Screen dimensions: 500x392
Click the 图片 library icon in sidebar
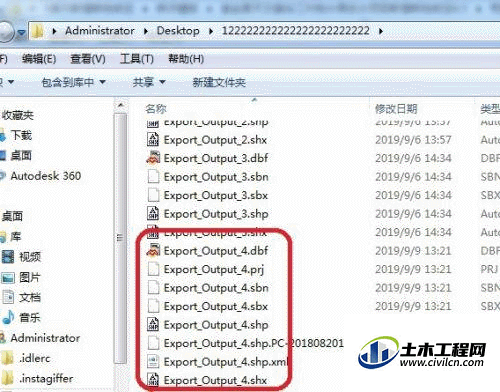coord(8,277)
